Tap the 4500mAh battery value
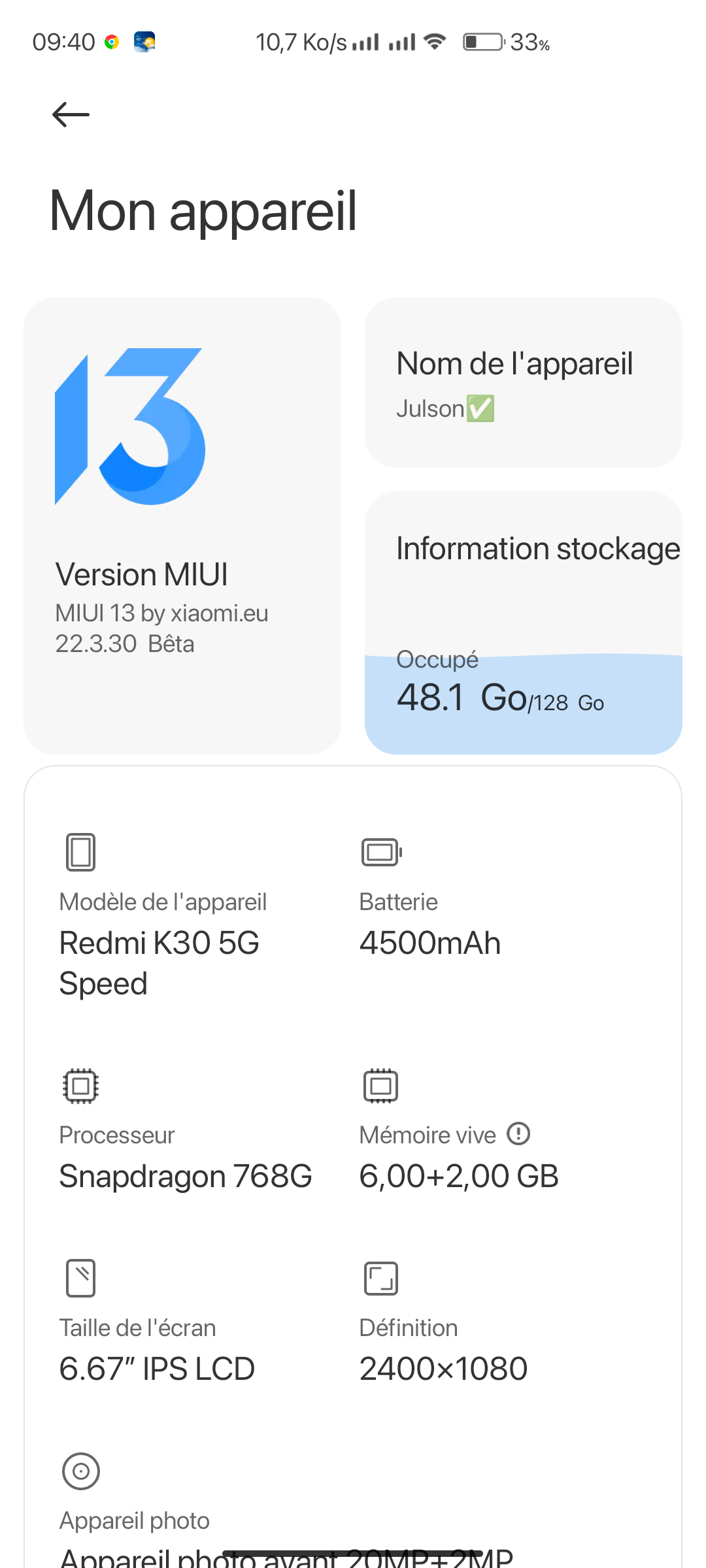This screenshot has width=706, height=1568. click(x=430, y=943)
